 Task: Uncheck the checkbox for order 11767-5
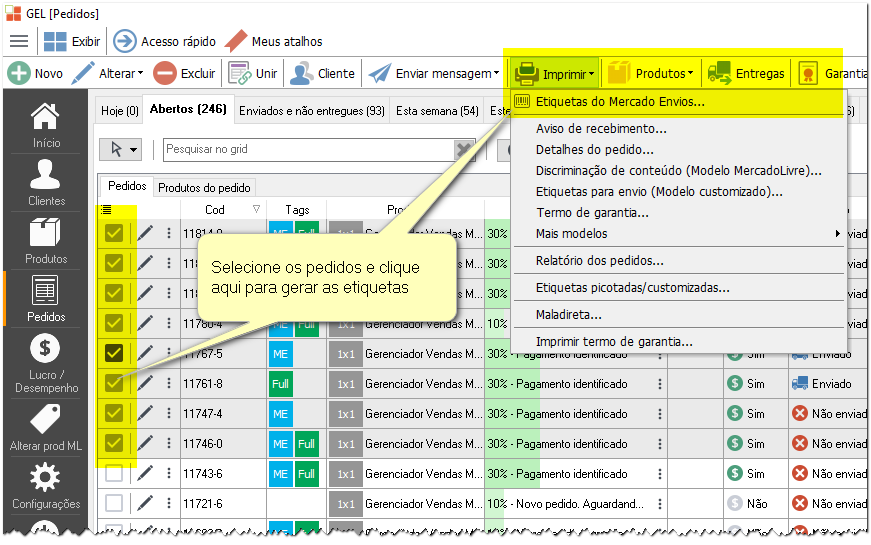[x=114, y=353]
